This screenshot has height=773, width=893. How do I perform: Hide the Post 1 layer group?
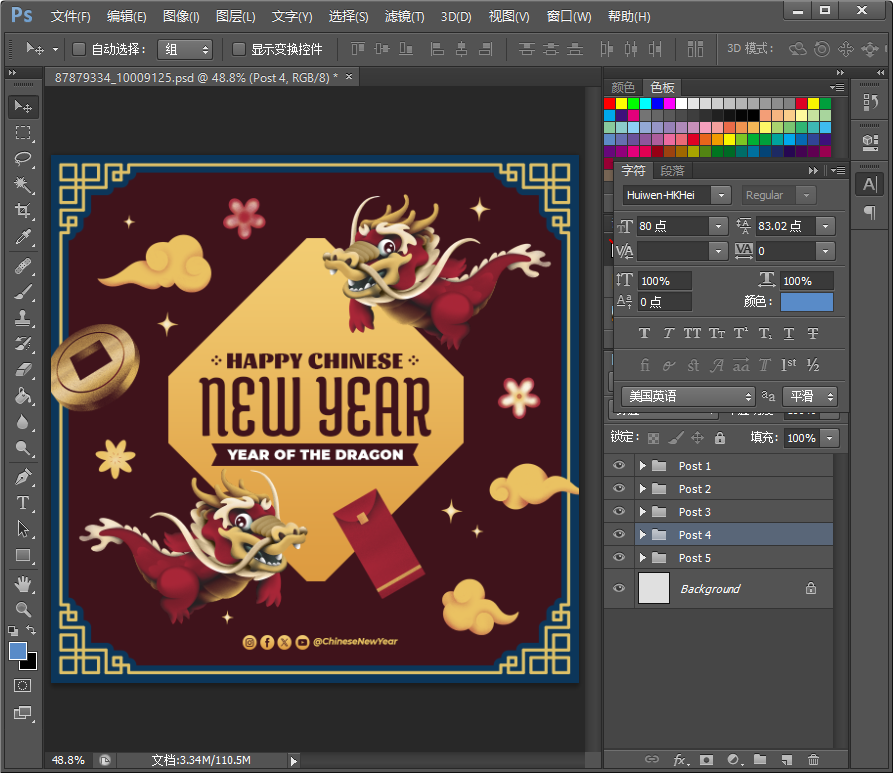[x=618, y=465]
